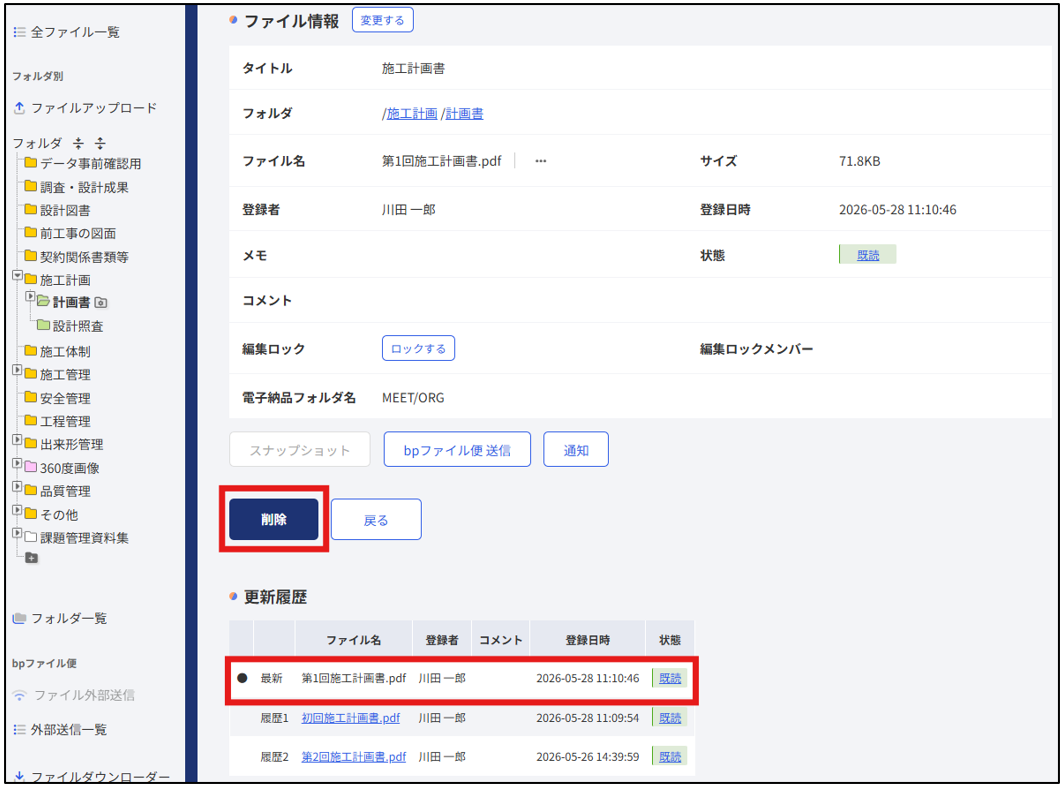Click the 設計図書 folder icon
Screen dimensions: 1064x789
tap(31, 210)
